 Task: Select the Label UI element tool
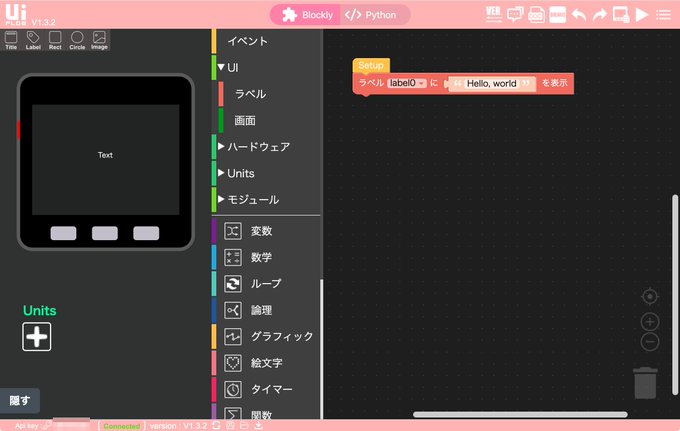[33, 40]
